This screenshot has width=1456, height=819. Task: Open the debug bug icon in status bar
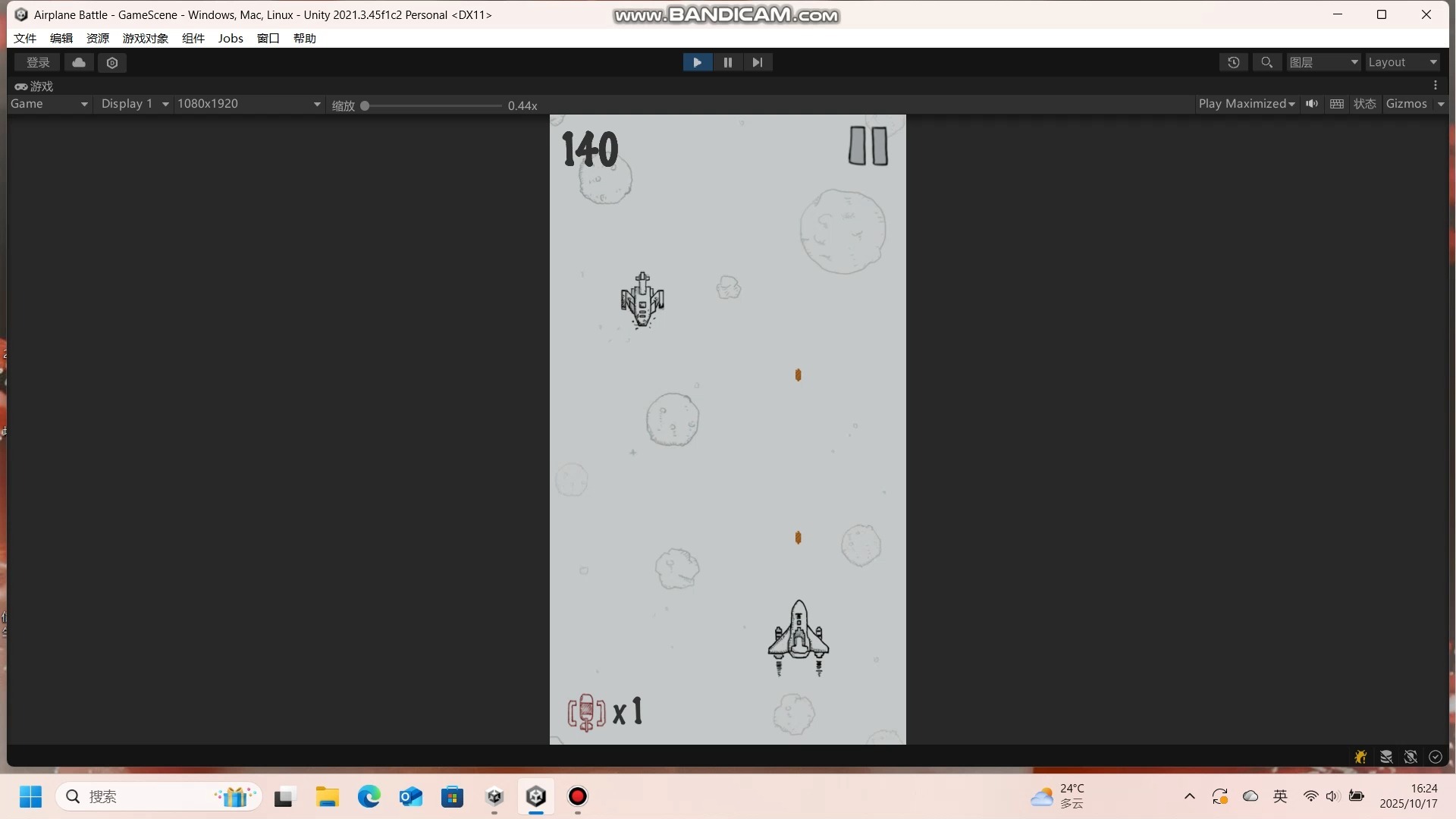click(x=1360, y=757)
